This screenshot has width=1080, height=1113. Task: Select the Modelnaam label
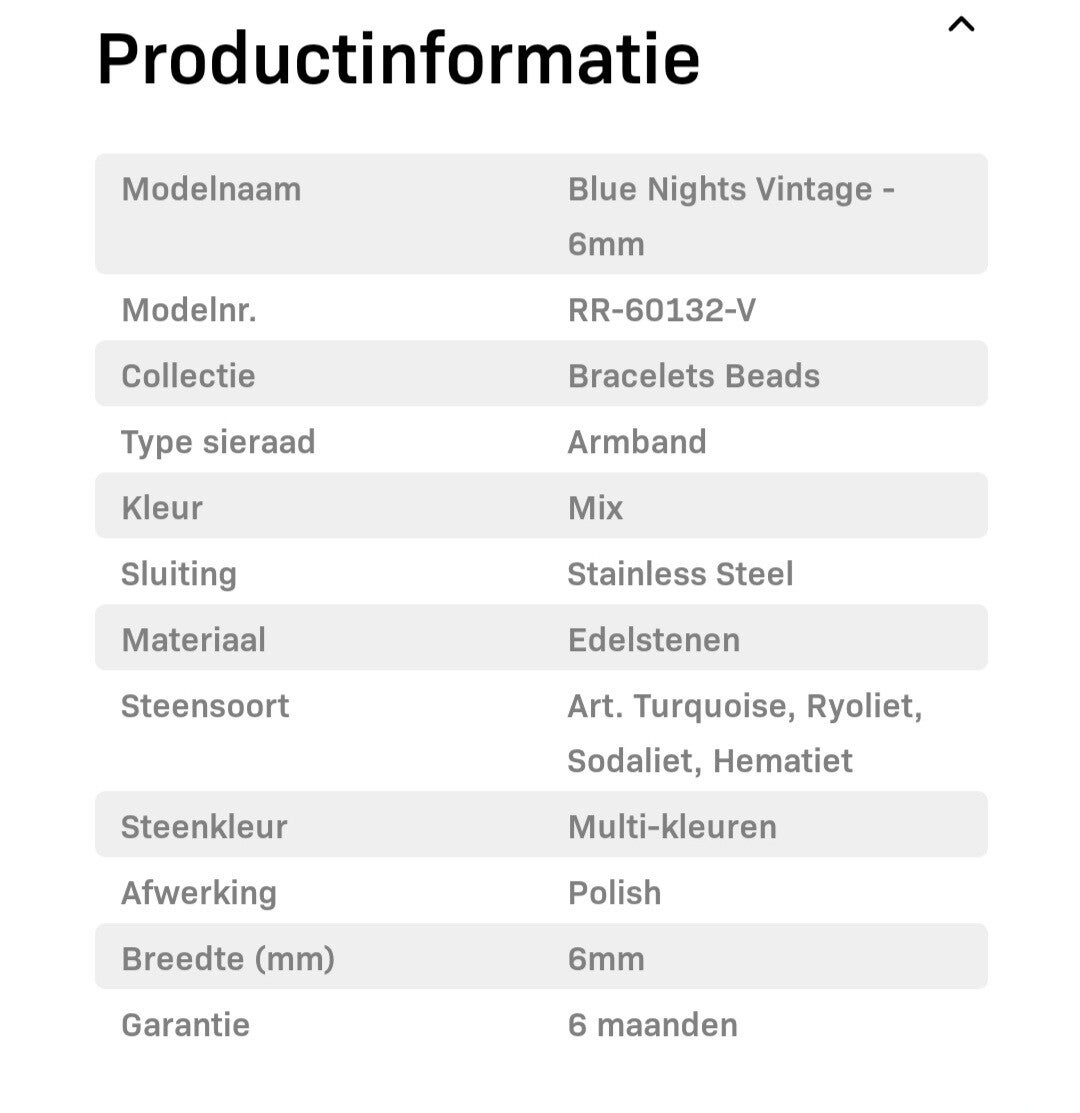(211, 189)
